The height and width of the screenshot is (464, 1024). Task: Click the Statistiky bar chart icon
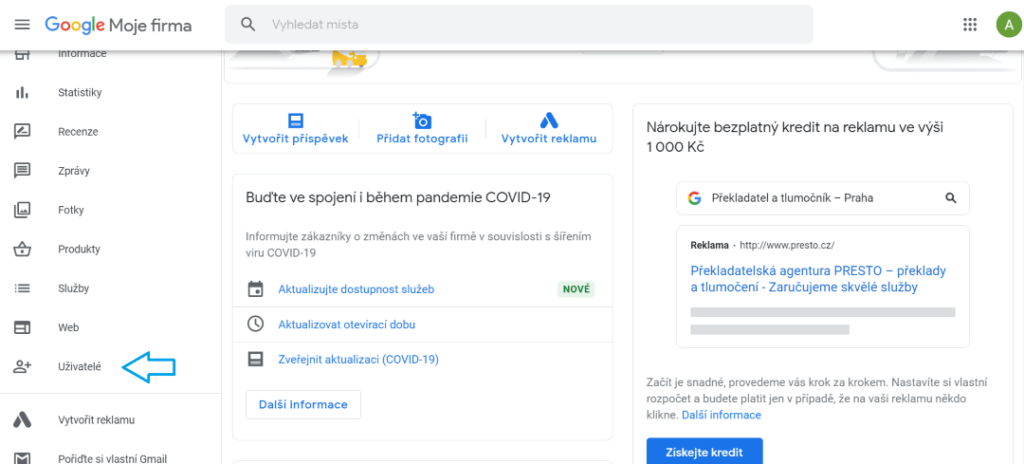(x=22, y=93)
